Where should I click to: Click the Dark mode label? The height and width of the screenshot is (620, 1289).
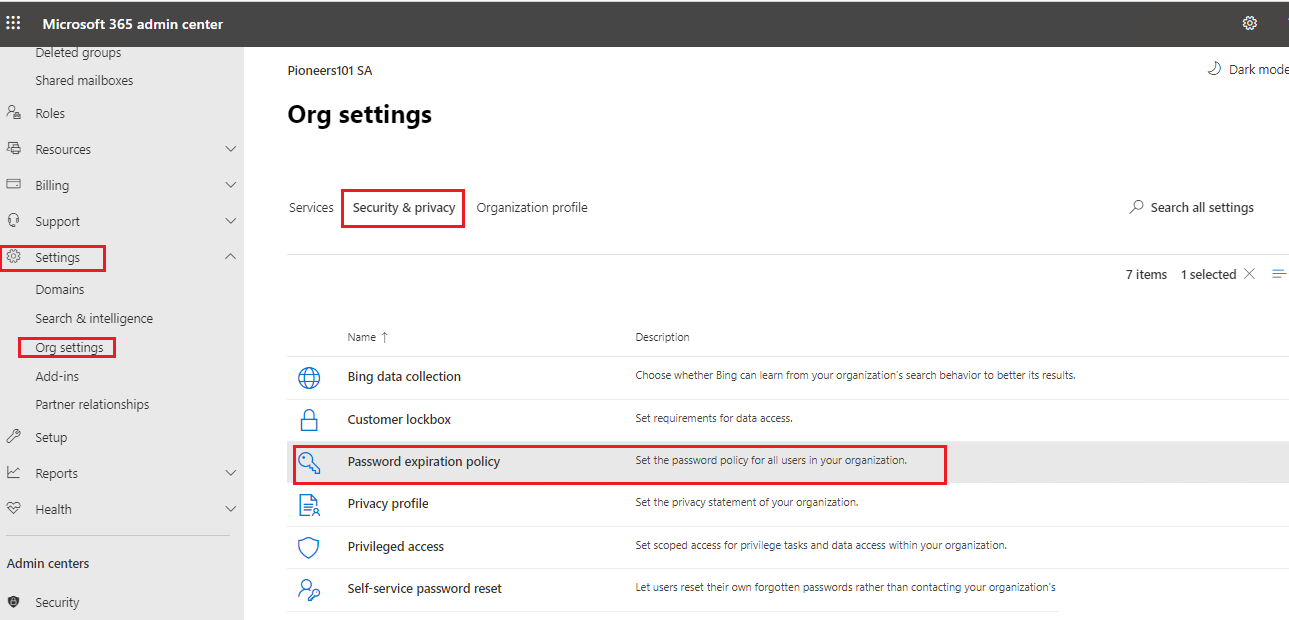(1258, 69)
